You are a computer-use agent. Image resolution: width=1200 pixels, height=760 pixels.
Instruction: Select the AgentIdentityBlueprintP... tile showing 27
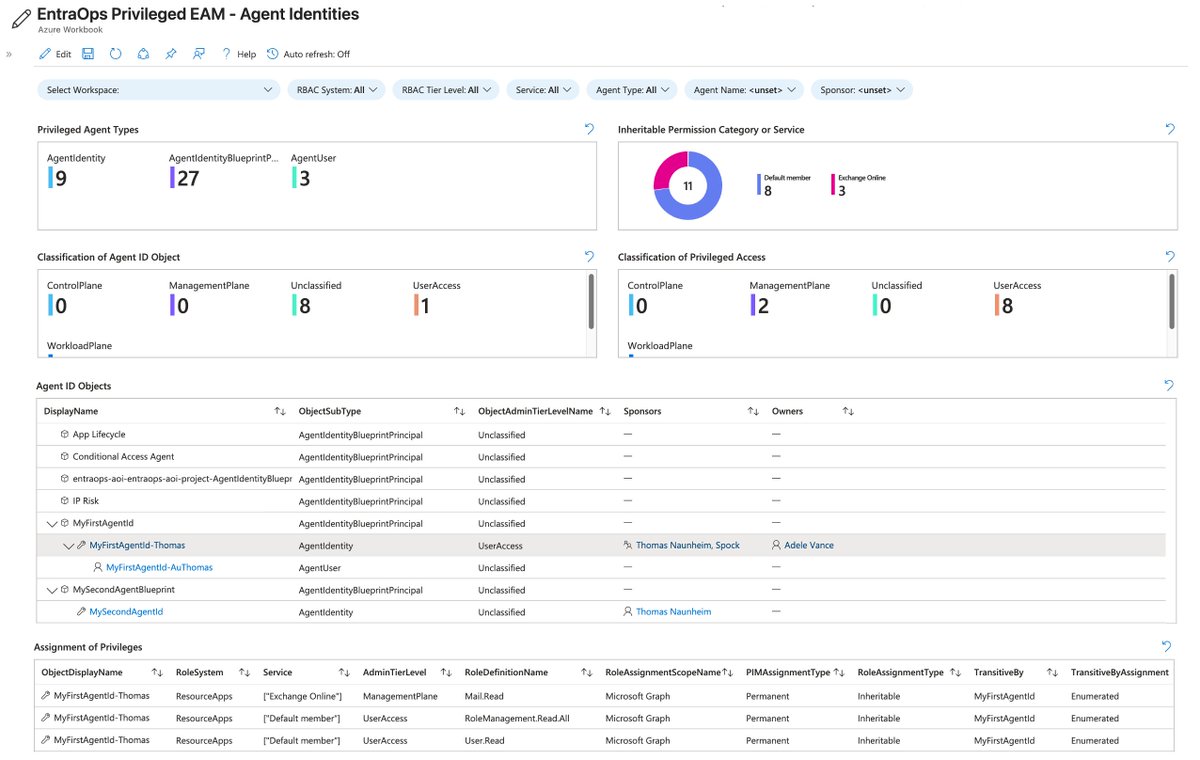[x=223, y=170]
